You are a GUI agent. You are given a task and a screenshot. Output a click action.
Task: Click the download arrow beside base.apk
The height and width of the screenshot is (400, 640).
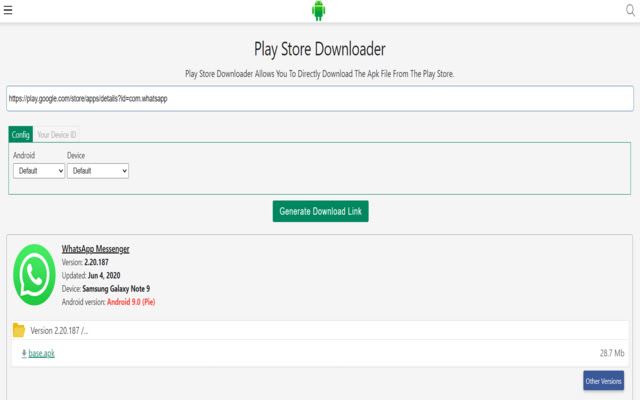pyautogui.click(x=24, y=353)
